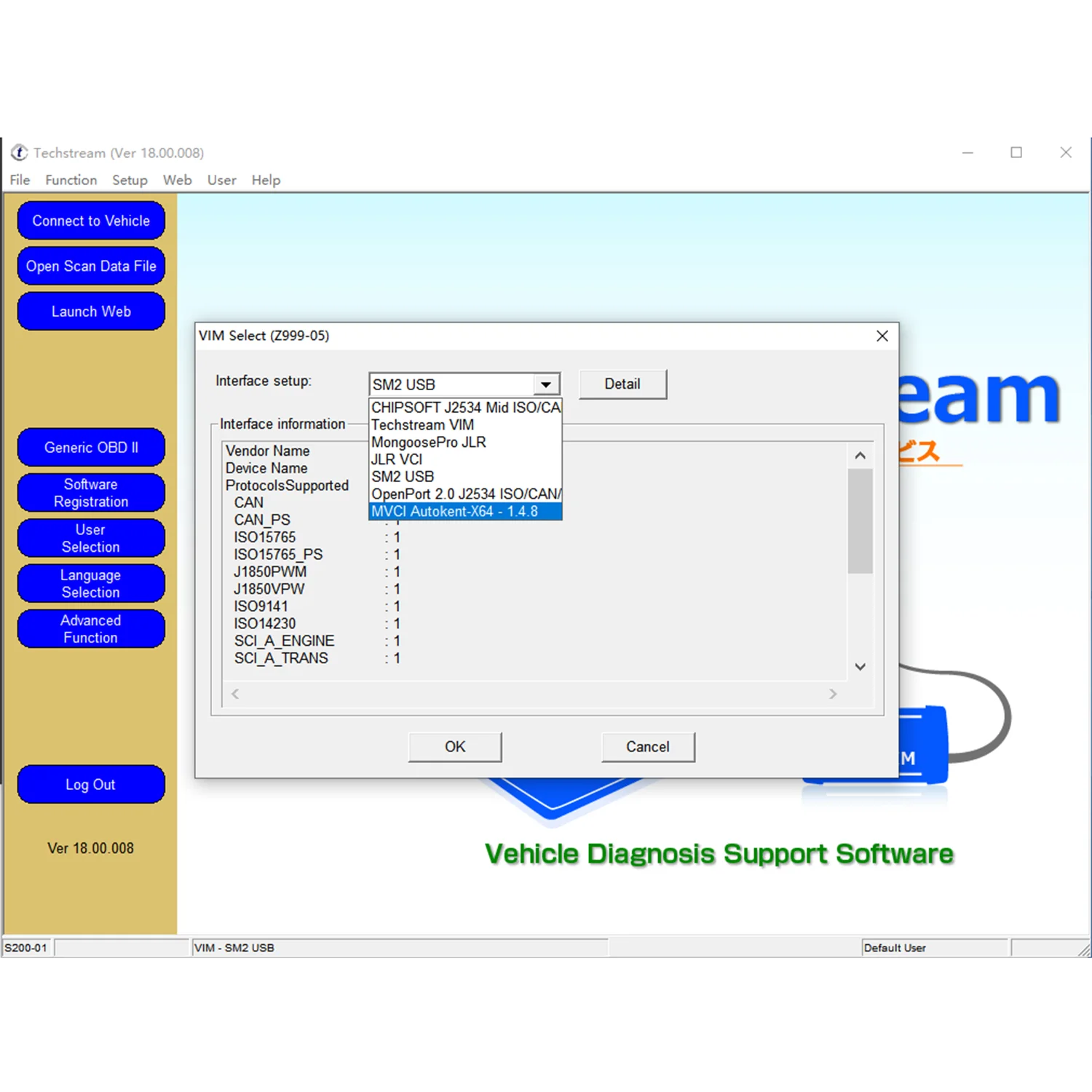Open User Selection
This screenshot has height=1092, width=1092.
[x=91, y=538]
